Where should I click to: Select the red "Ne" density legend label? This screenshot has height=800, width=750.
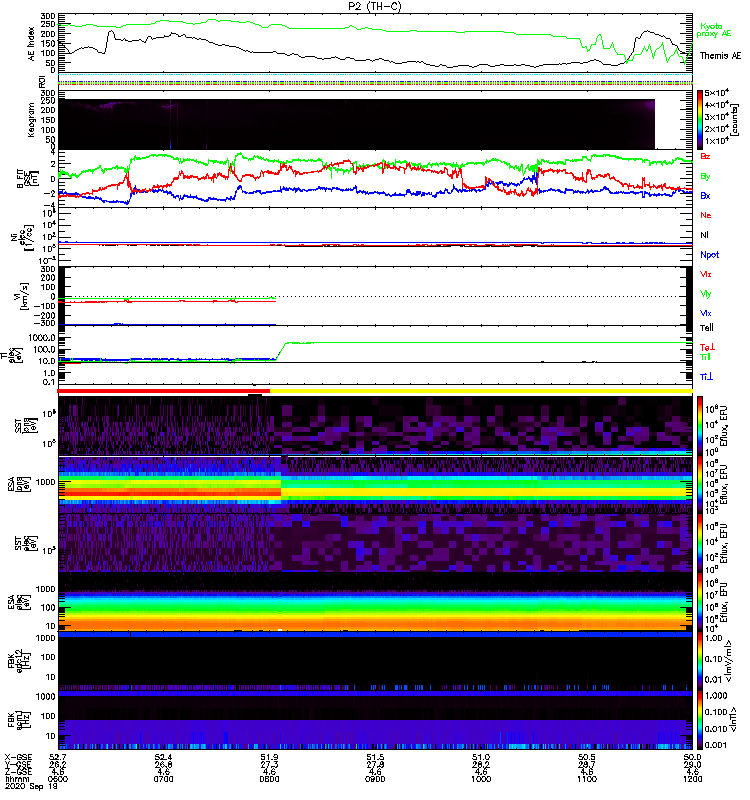tap(706, 215)
